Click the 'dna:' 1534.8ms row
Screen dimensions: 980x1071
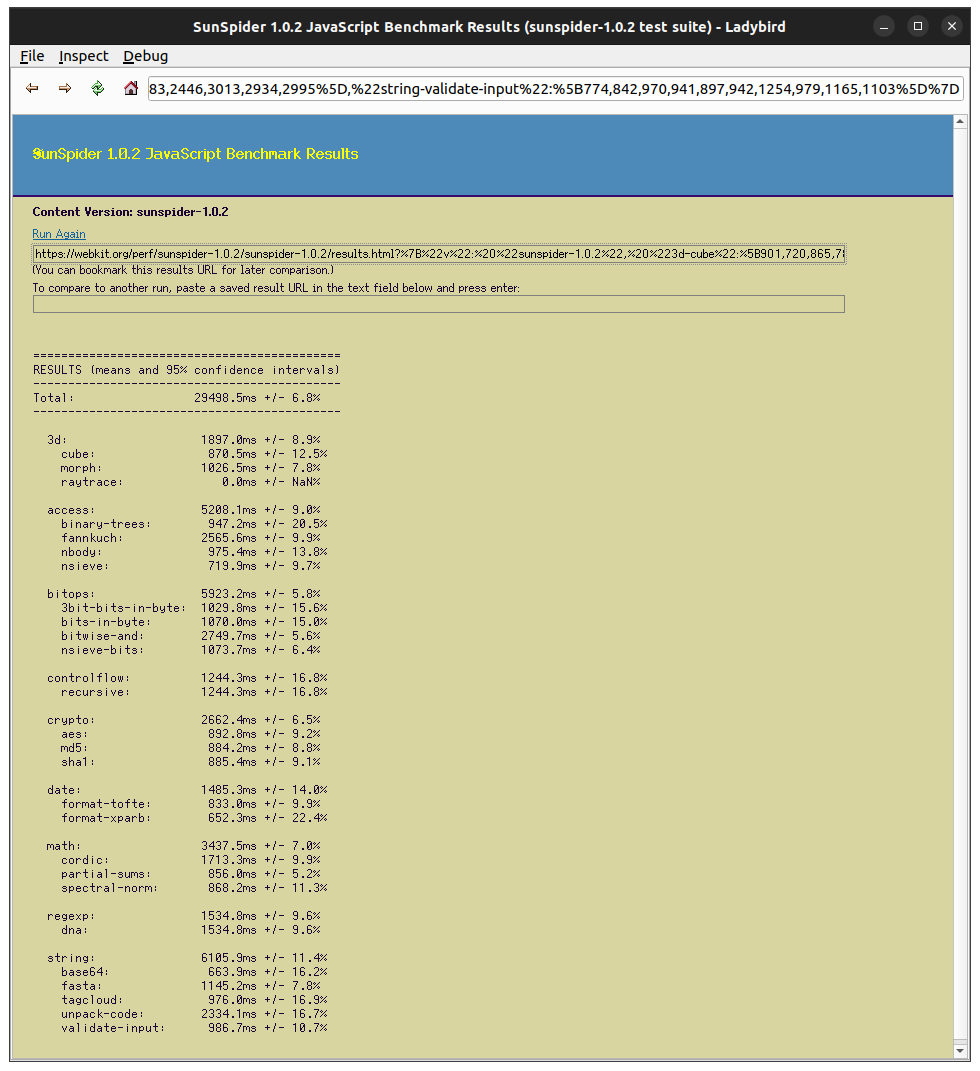(191, 930)
